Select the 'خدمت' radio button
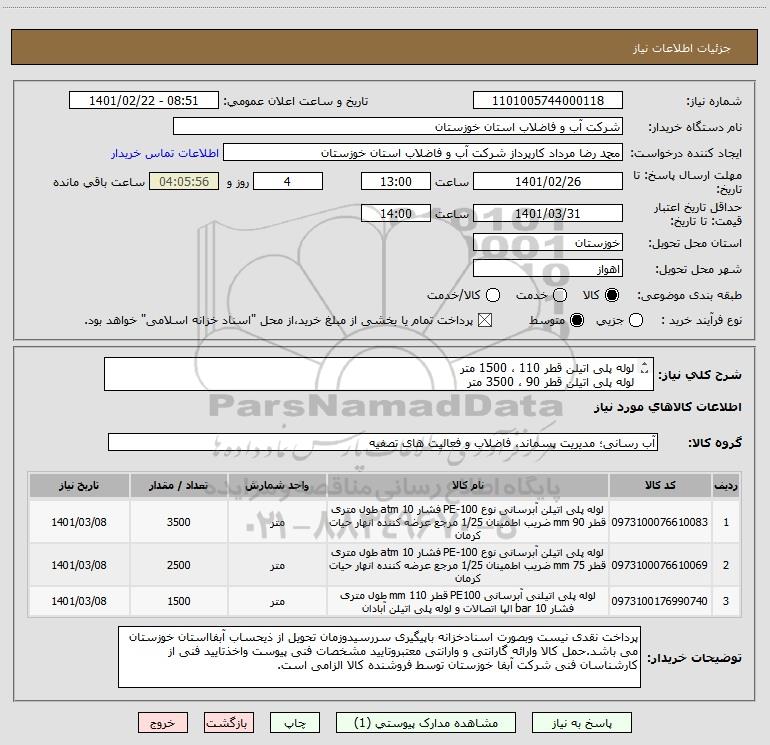This screenshot has height=745, width=770. pos(560,295)
